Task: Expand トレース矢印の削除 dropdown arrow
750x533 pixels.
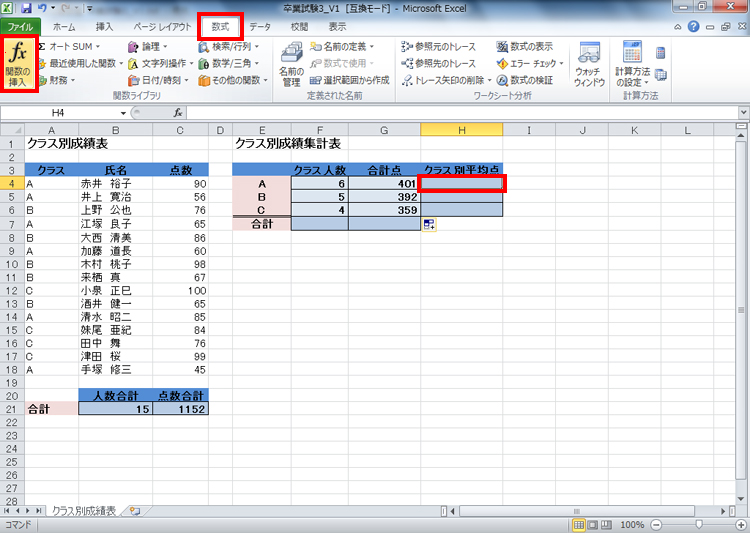Action: 489,80
